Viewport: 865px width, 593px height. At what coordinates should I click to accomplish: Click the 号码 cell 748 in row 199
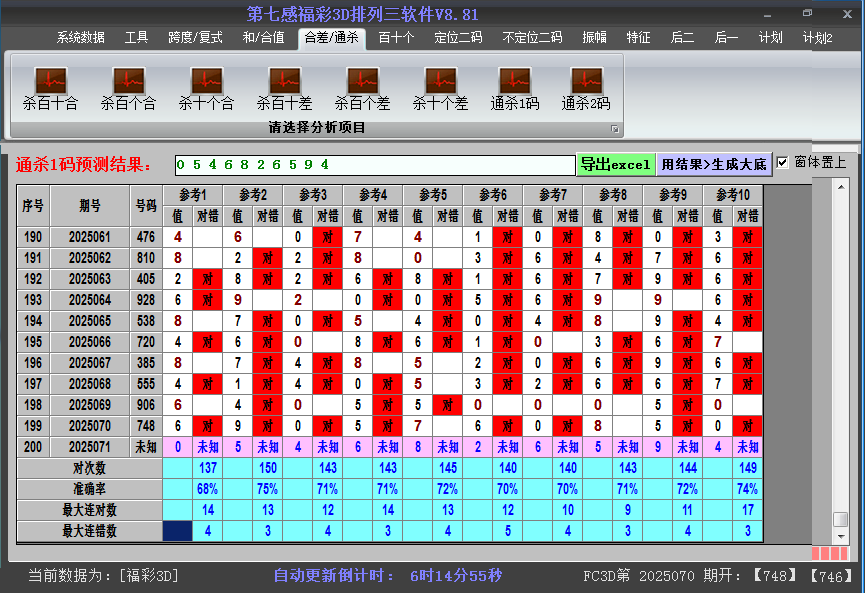coord(146,426)
